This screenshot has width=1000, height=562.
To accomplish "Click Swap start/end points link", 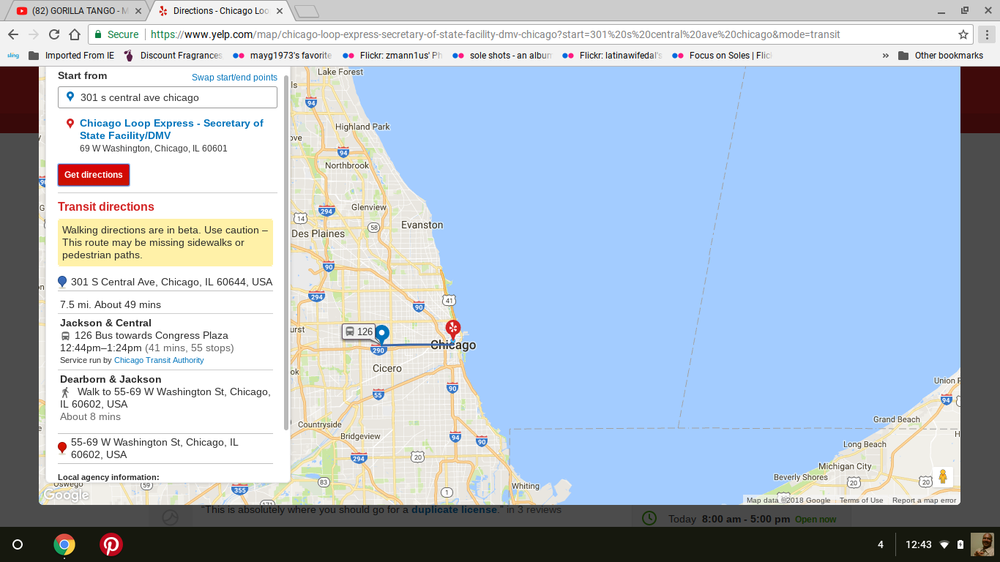I will (234, 77).
